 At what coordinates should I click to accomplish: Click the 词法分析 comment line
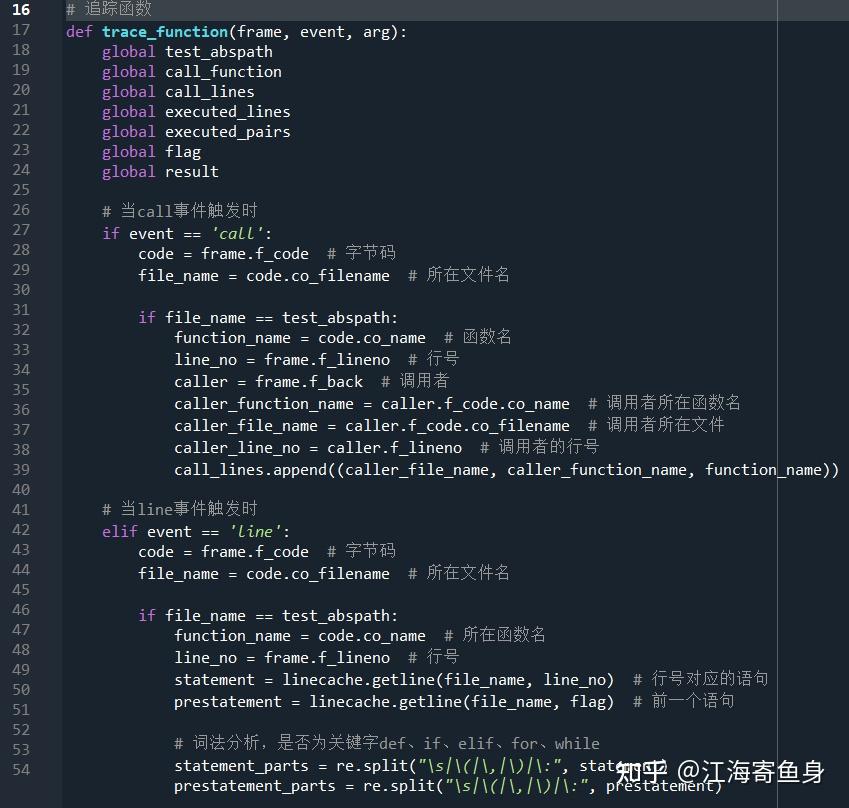[x=387, y=743]
